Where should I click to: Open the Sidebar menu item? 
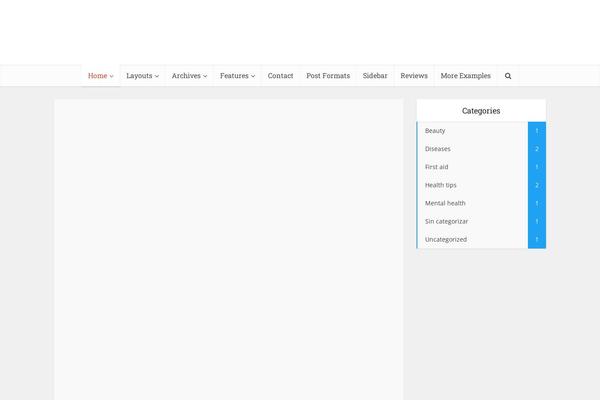pos(375,75)
